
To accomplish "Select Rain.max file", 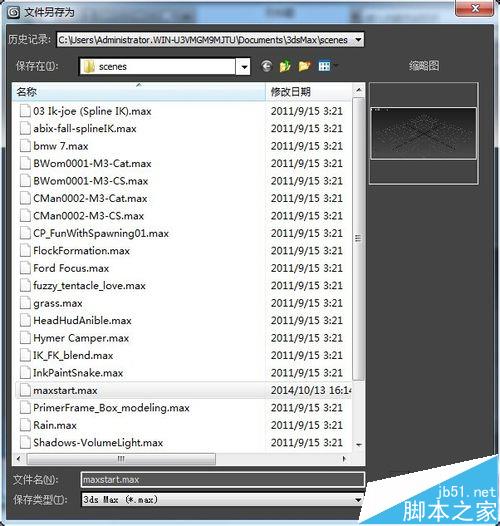I will click(x=55, y=425).
